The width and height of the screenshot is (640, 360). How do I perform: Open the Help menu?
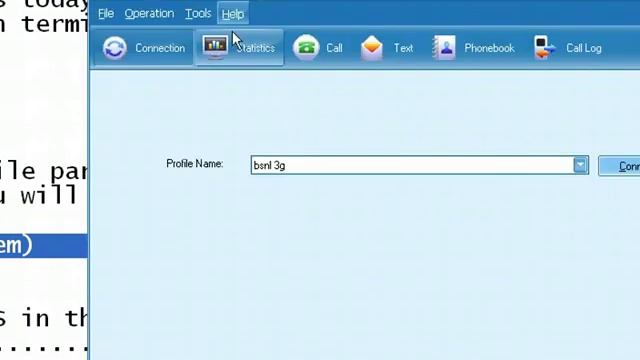coord(233,14)
